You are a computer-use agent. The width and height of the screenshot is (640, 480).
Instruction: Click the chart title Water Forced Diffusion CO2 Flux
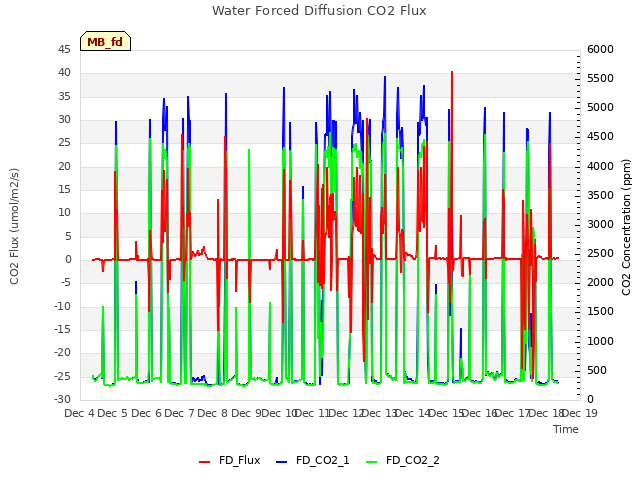(x=319, y=11)
